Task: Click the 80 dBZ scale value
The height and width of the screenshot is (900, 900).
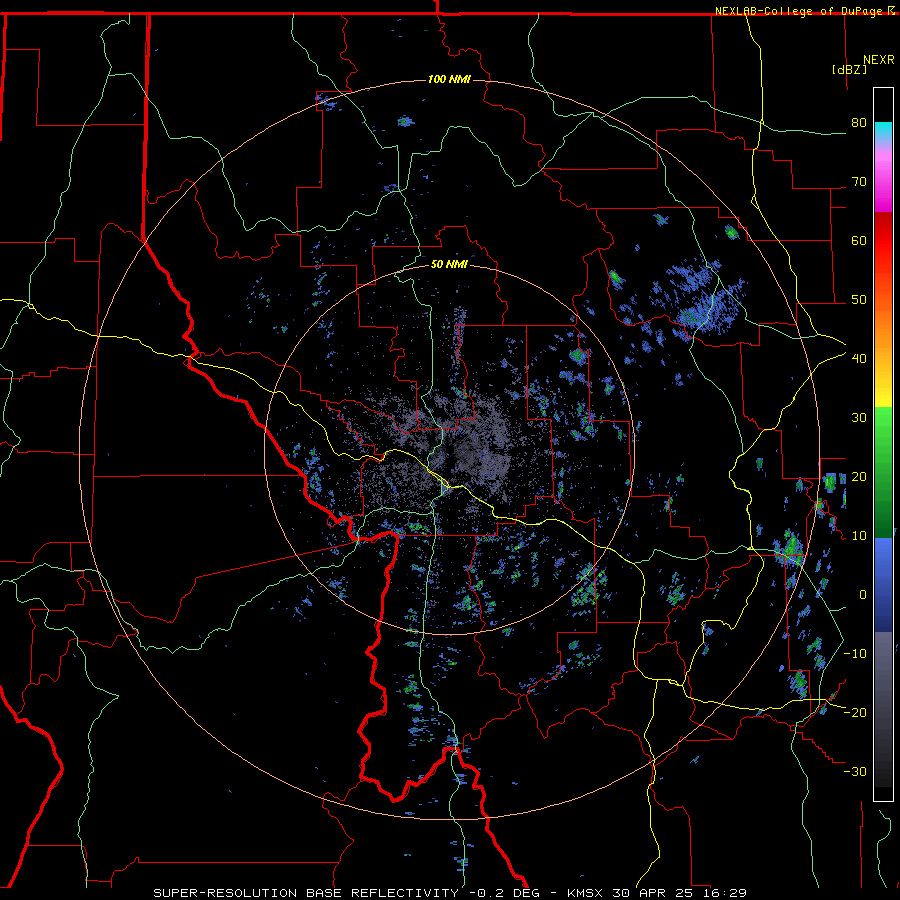Action: (859, 123)
